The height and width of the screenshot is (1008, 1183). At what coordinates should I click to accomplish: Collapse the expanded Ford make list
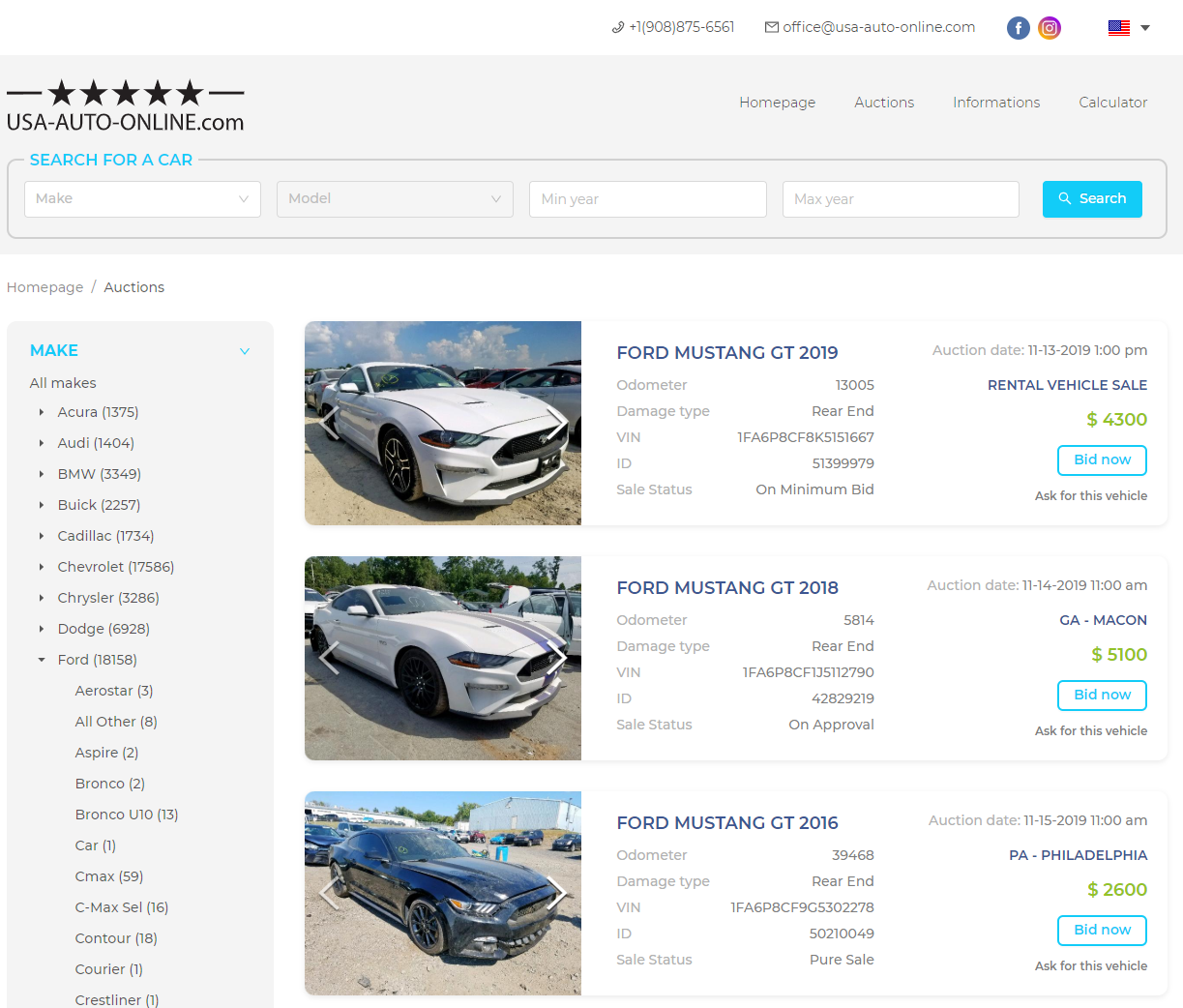click(x=41, y=659)
